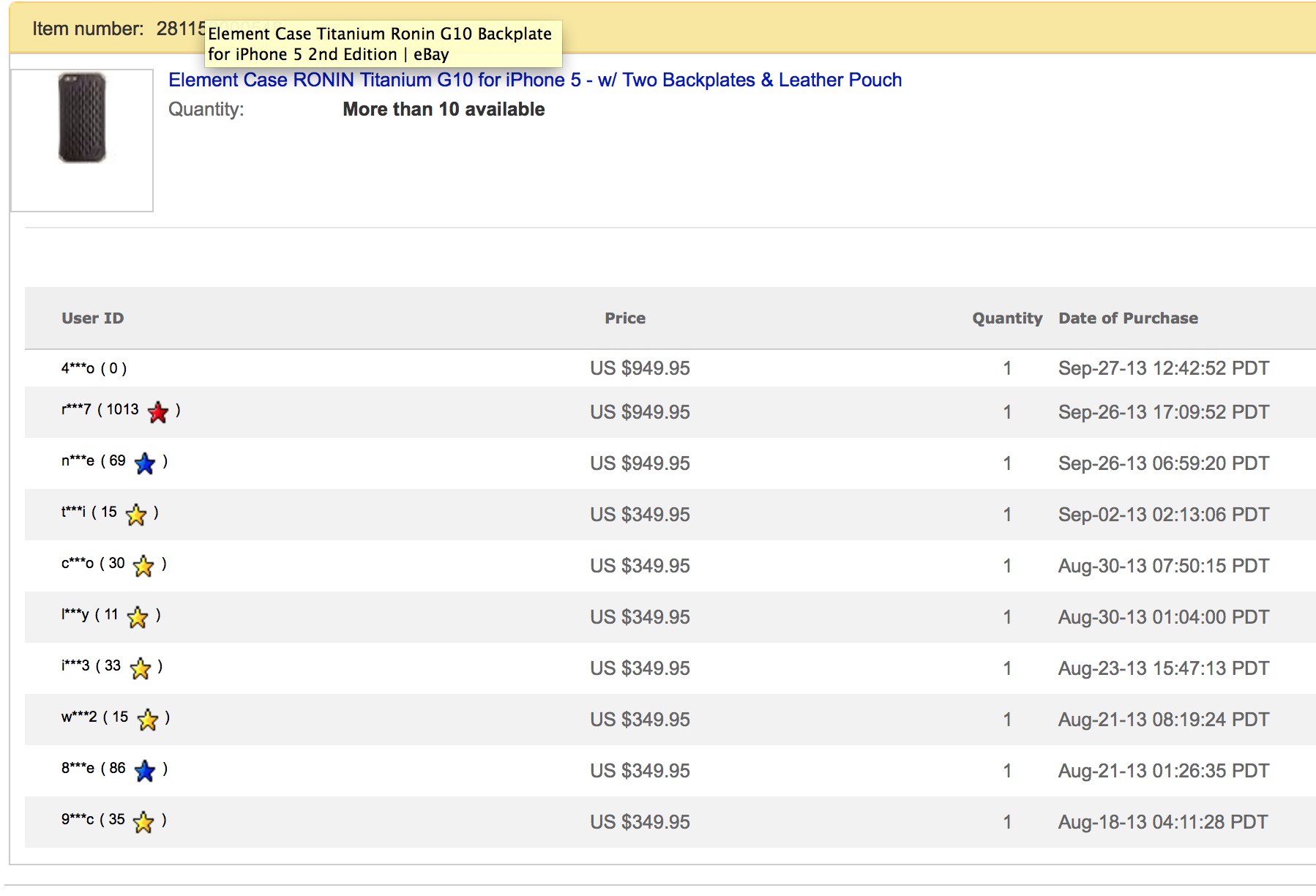Select user ID 9***c text
This screenshot has height=896, width=1316.
[x=78, y=819]
